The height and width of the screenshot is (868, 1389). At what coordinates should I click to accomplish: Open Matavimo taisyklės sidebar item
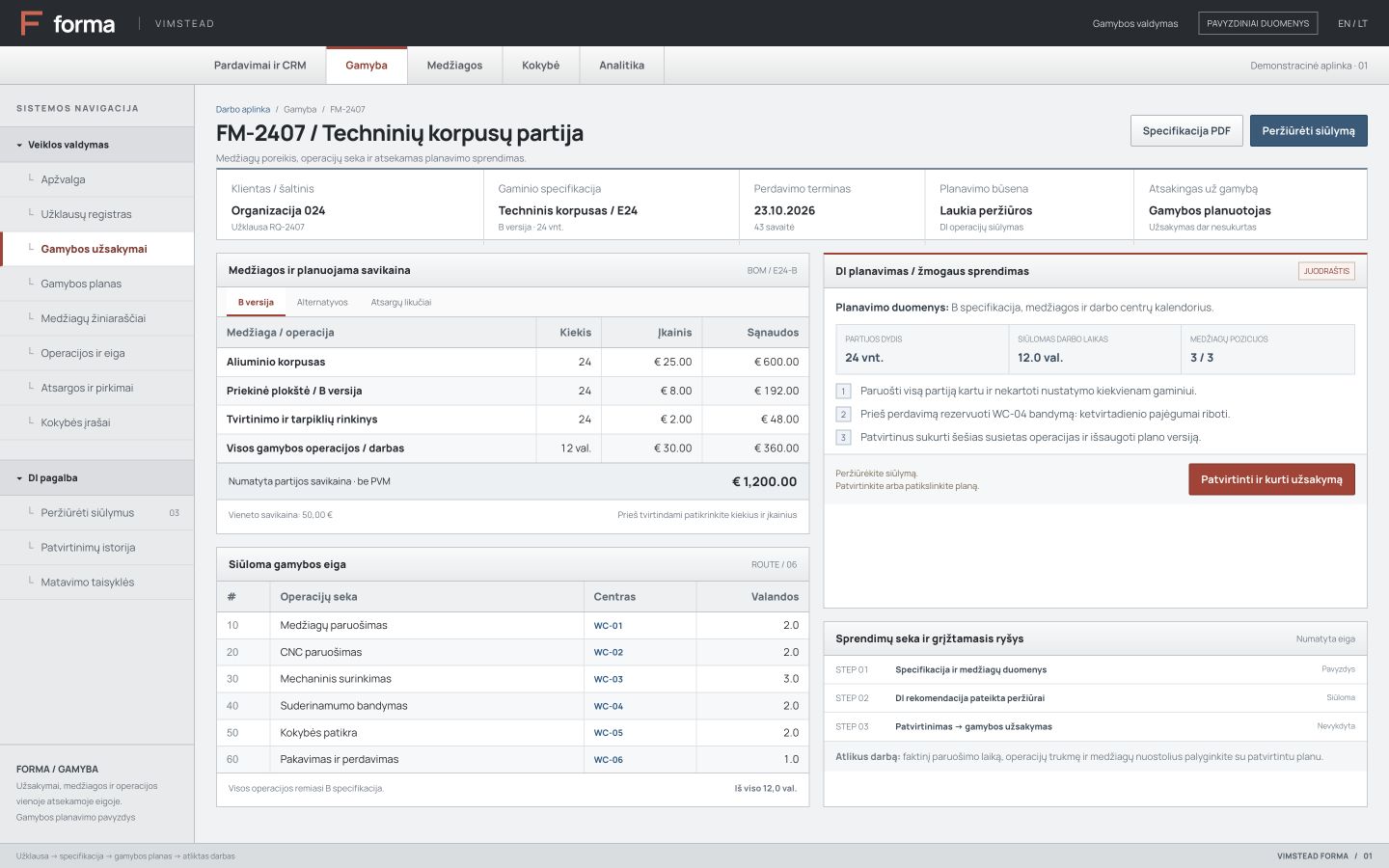96,583
